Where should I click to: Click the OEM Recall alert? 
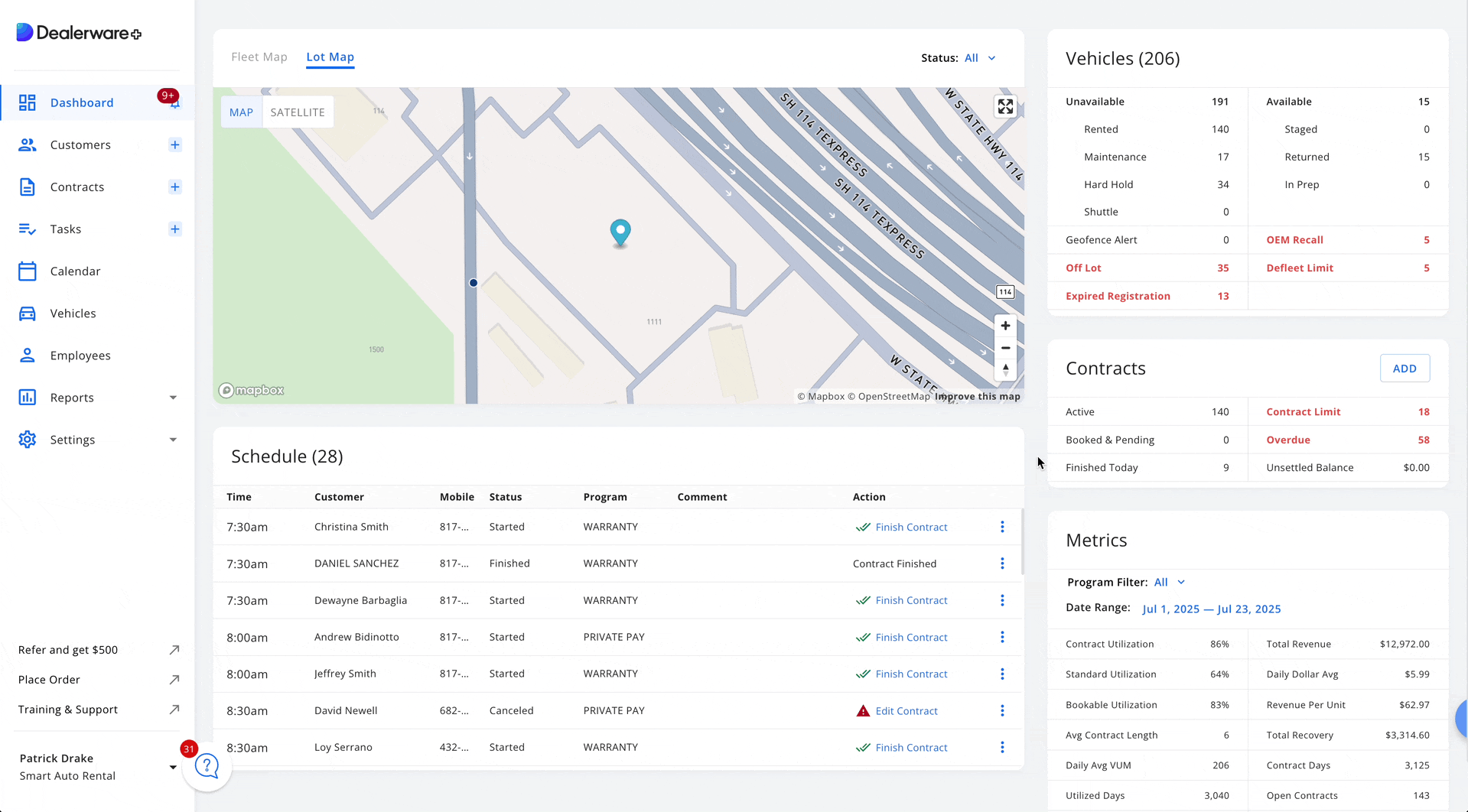tap(1347, 239)
